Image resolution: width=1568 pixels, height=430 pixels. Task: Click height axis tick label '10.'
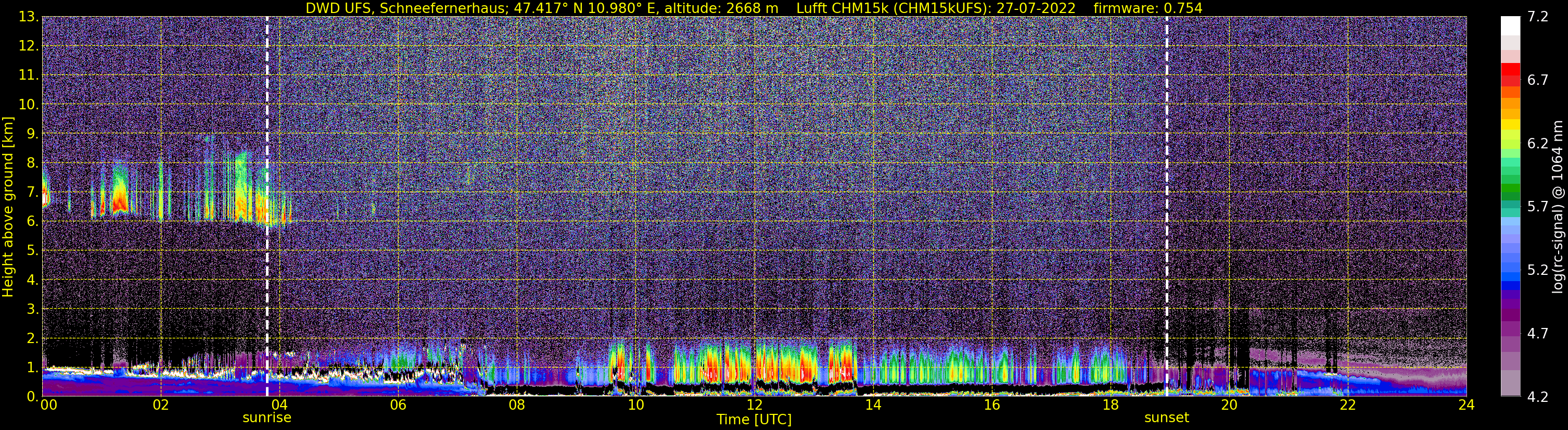[x=29, y=105]
